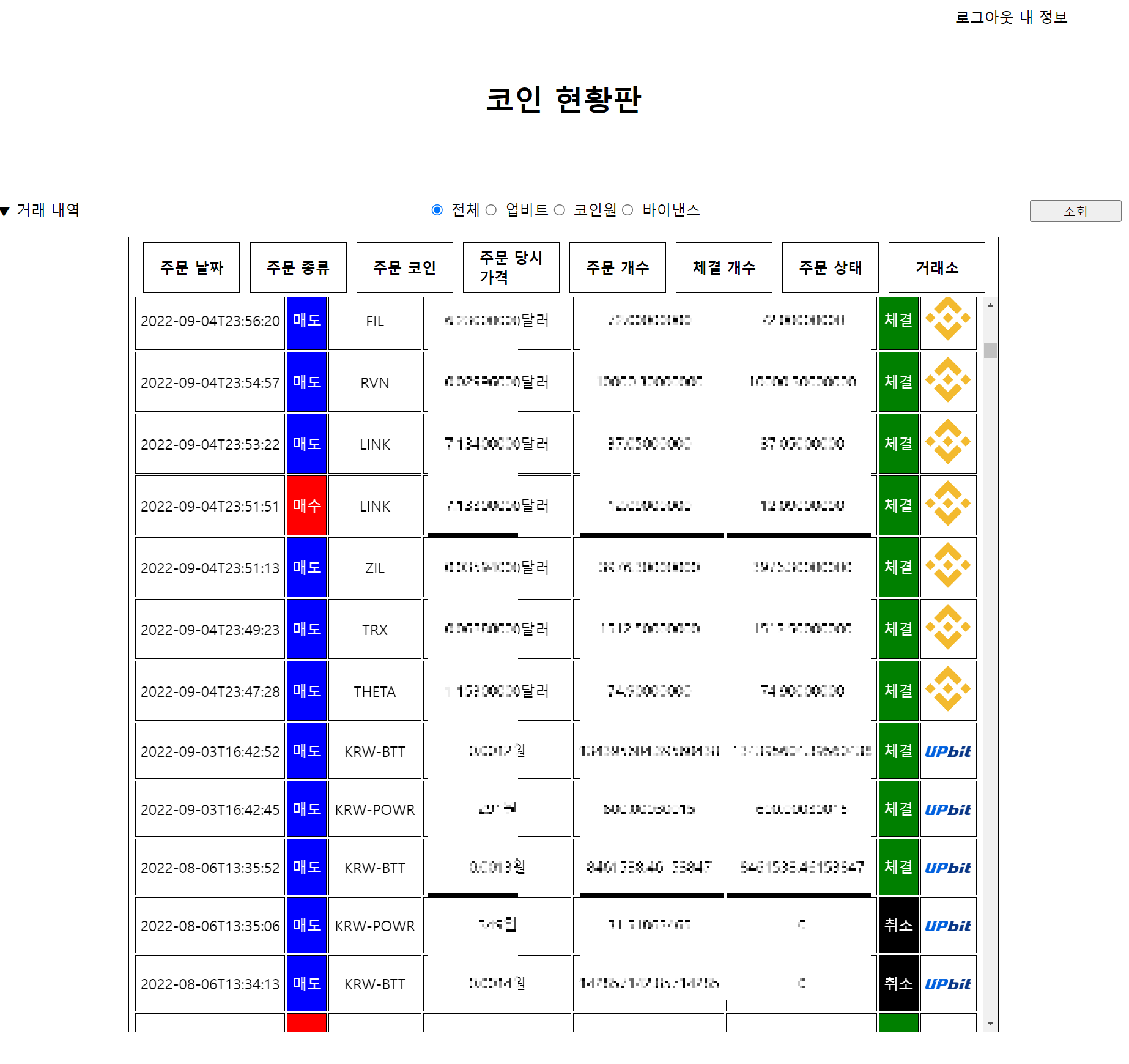The height and width of the screenshot is (1064, 1129).
Task: Click date 2022-09-04T23:54:57
Action: tap(210, 383)
